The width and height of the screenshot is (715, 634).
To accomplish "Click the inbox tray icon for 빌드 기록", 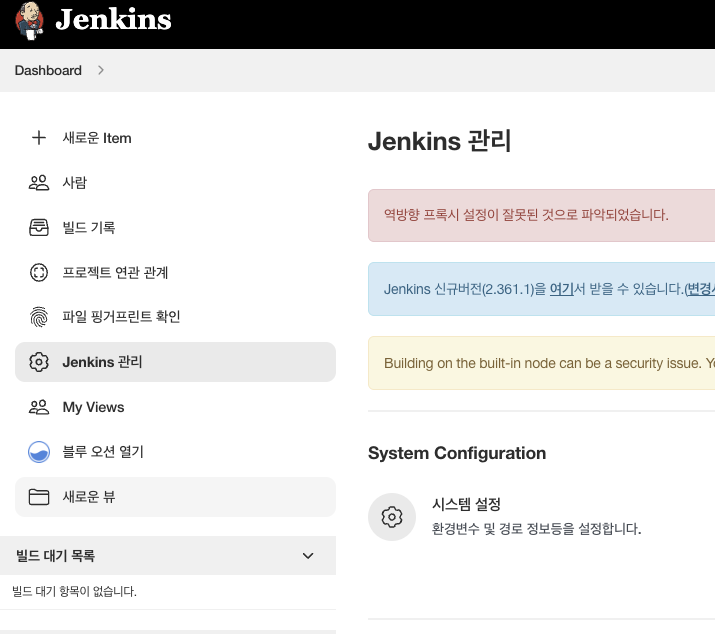I will point(39,227).
